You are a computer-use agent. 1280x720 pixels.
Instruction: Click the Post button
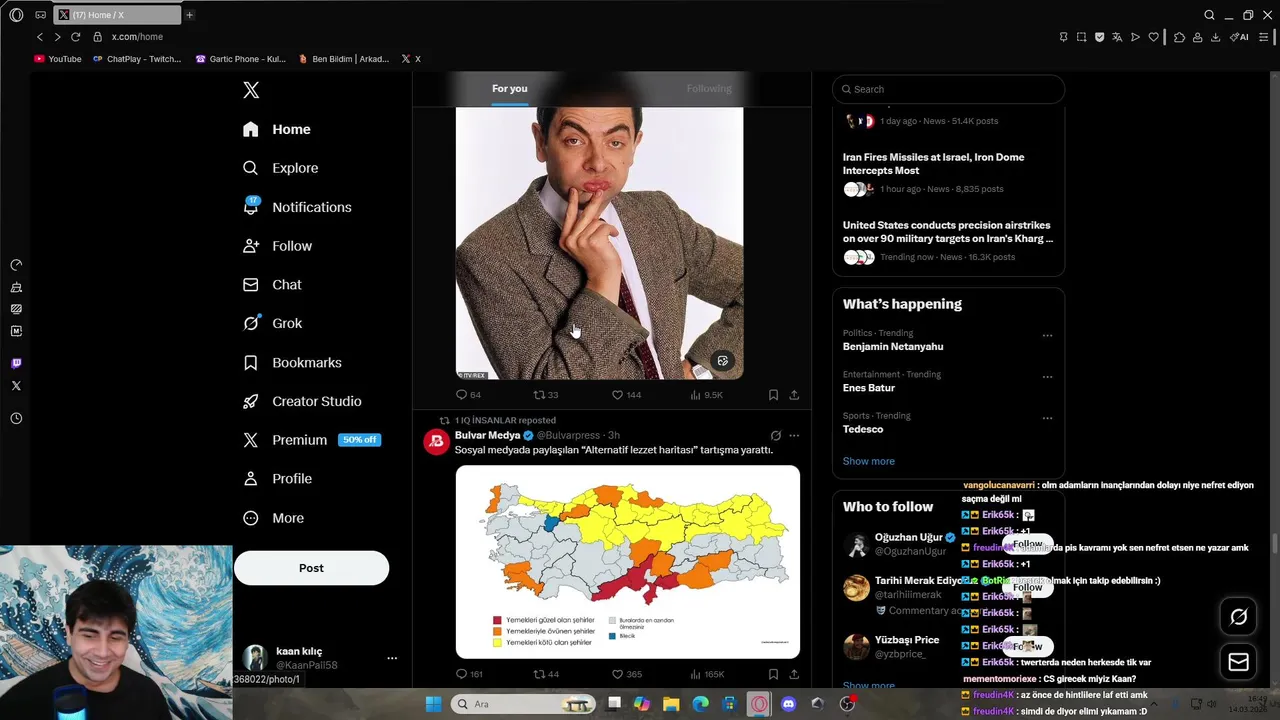311,568
